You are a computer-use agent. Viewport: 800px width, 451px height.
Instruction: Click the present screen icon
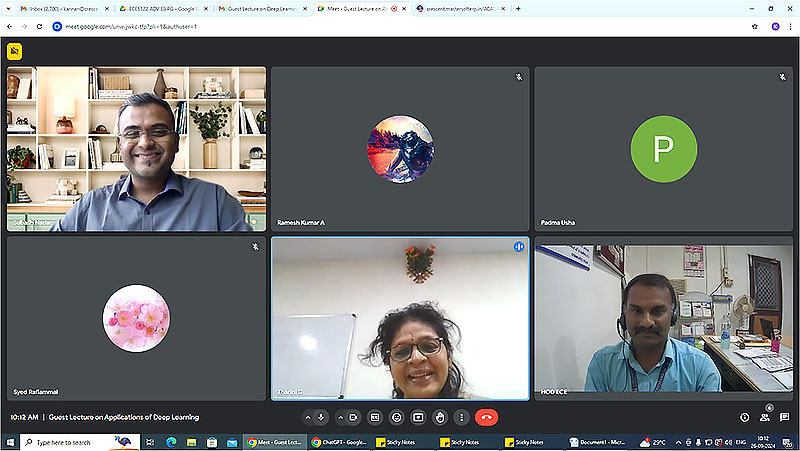[x=418, y=417]
